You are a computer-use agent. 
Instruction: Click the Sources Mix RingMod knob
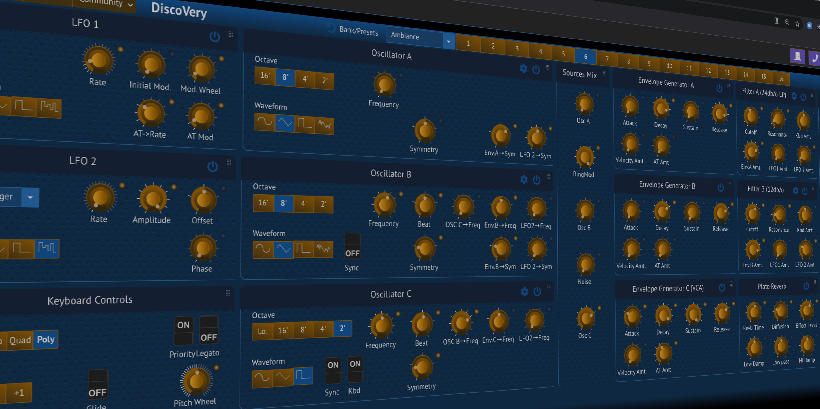tap(584, 157)
